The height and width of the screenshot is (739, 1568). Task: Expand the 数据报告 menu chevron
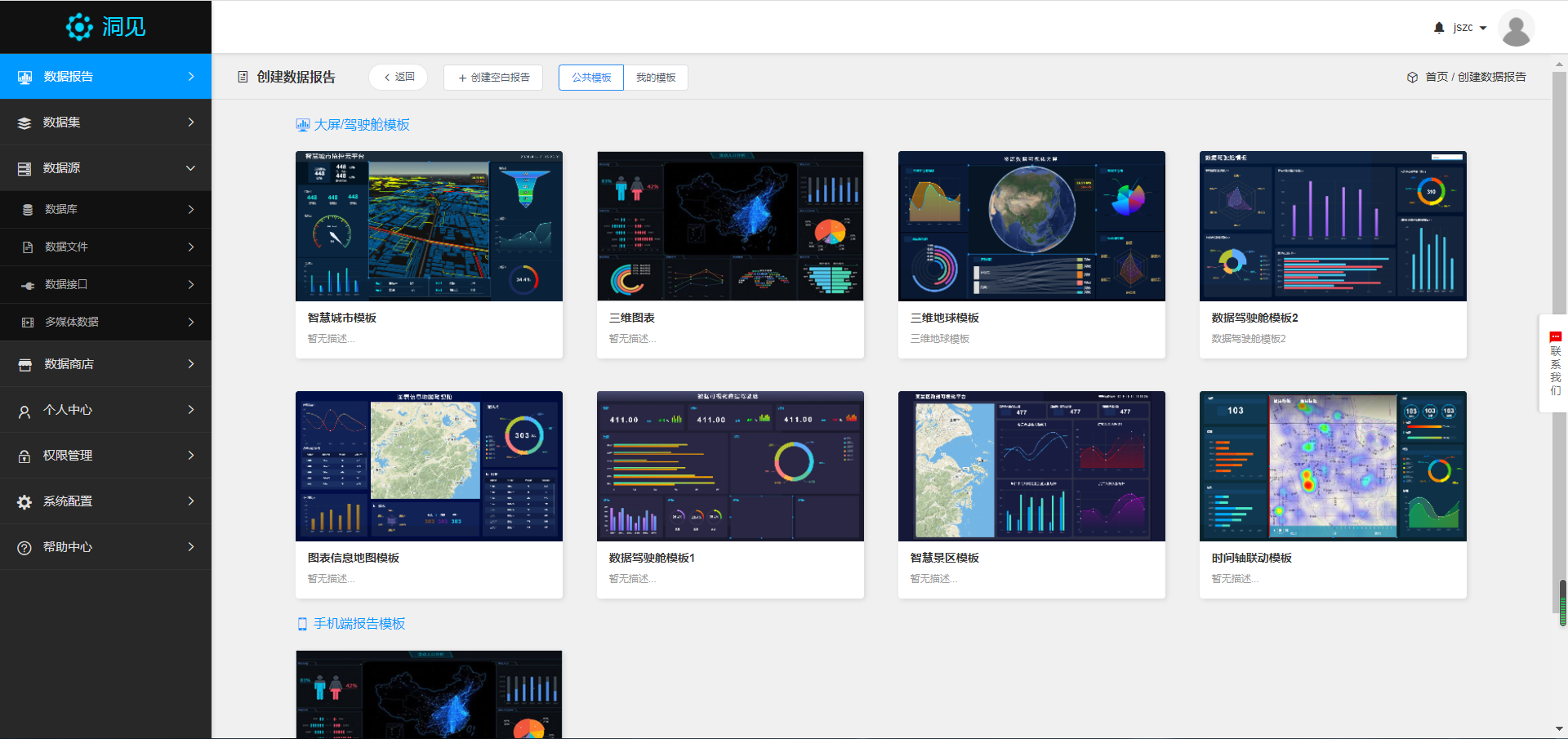tap(191, 77)
